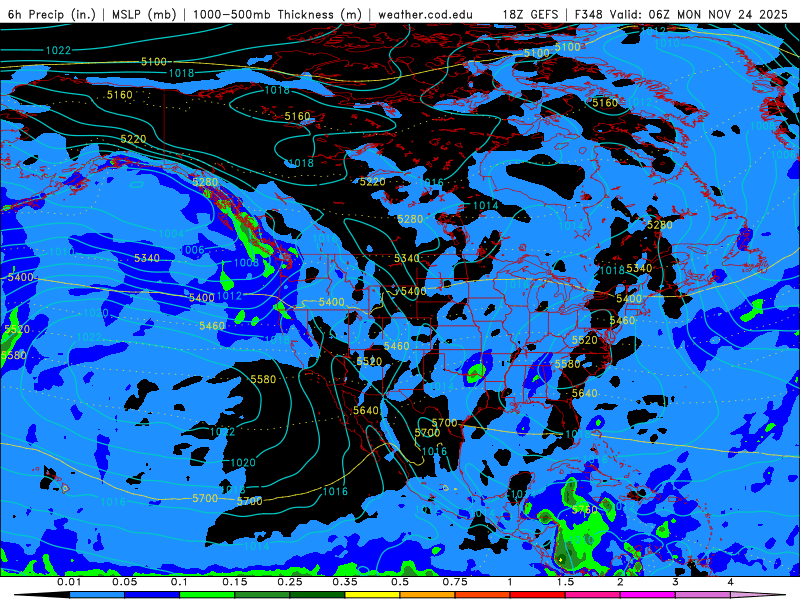800x600 pixels.
Task: Select the dark blue 0.05 legend swatch
Action: (152, 595)
